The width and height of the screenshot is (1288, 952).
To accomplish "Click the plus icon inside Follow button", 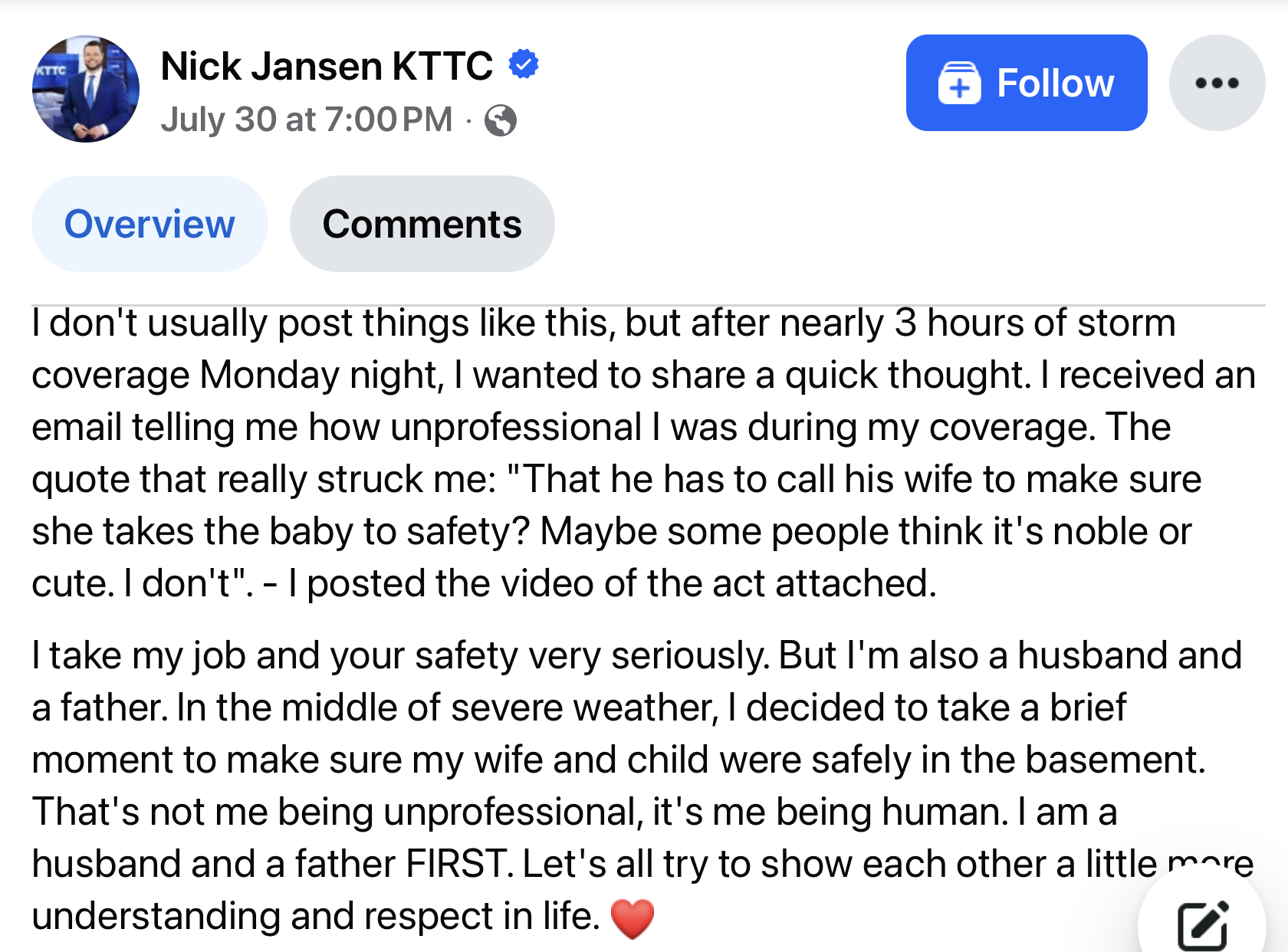I will 959,84.
